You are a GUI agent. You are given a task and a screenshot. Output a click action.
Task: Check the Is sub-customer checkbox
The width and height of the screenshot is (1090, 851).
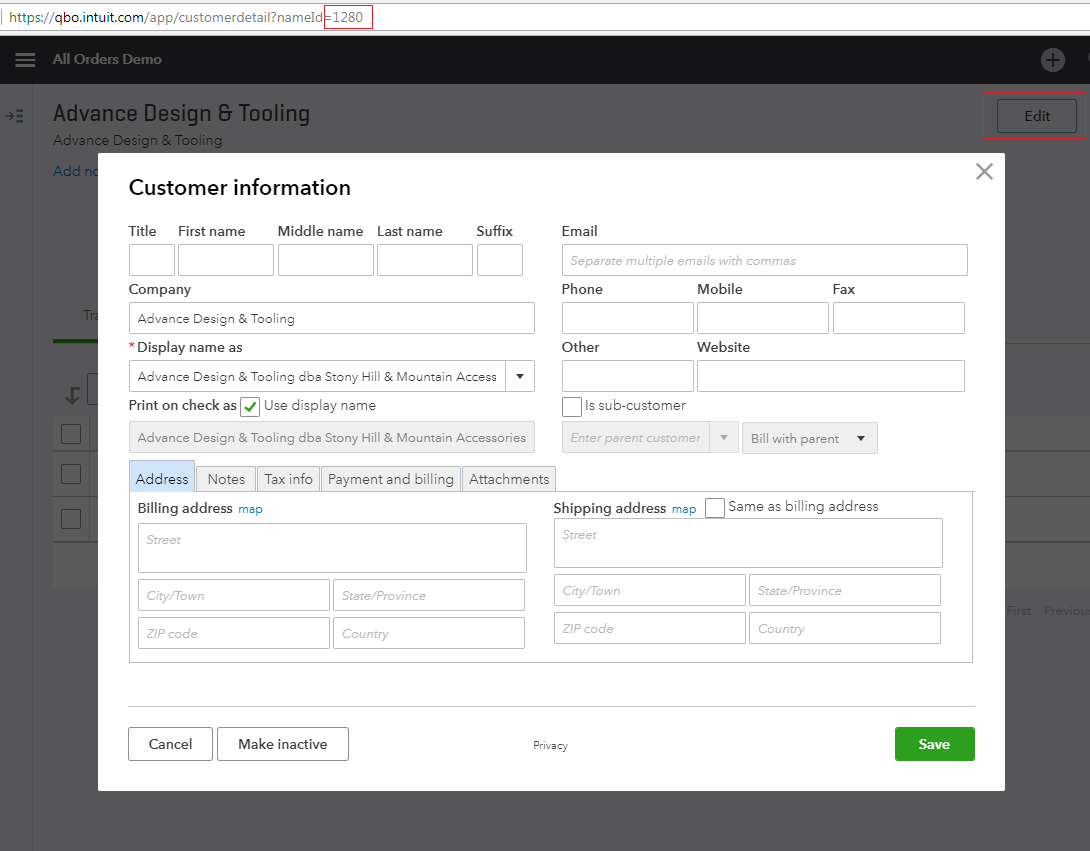(572, 406)
